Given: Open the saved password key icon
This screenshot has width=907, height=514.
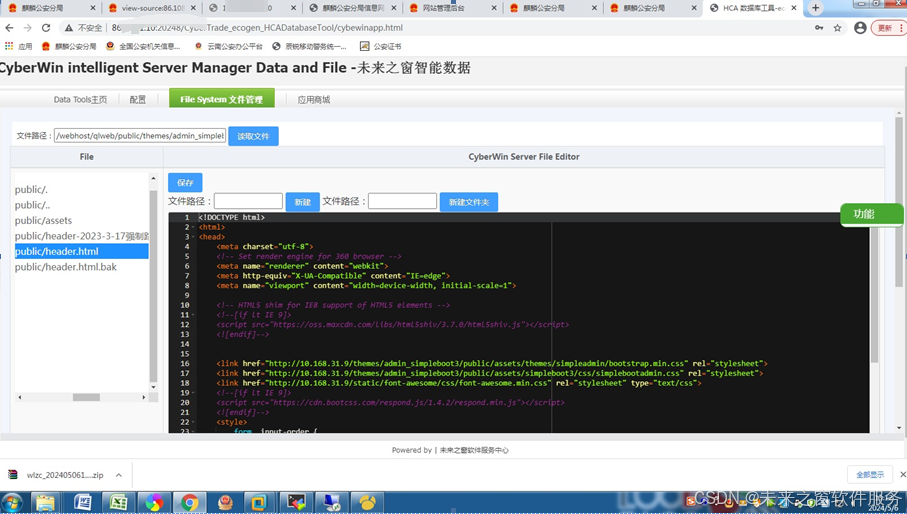Looking at the screenshot, I should (x=819, y=28).
